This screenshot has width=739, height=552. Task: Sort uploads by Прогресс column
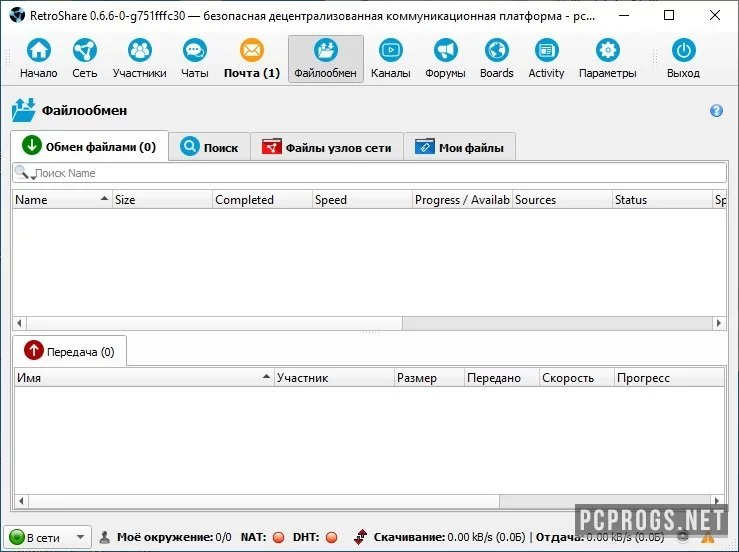click(669, 378)
